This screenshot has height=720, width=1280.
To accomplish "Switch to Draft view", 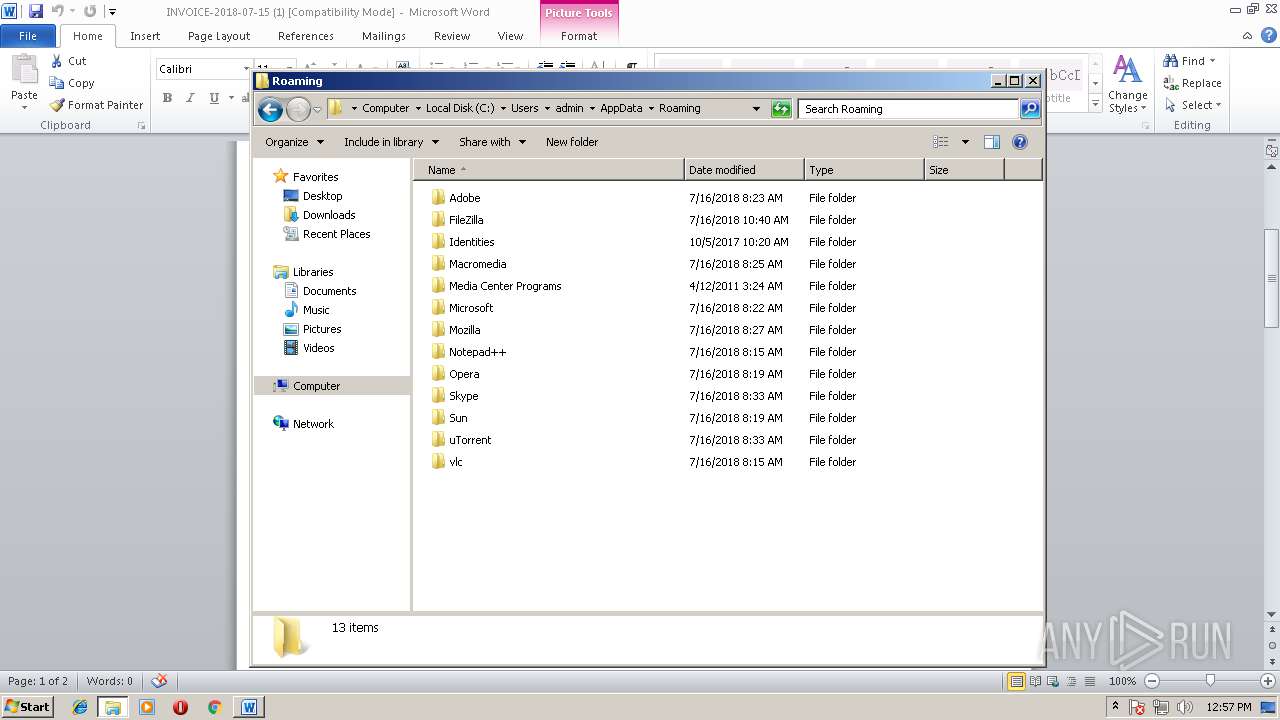I will [1087, 681].
